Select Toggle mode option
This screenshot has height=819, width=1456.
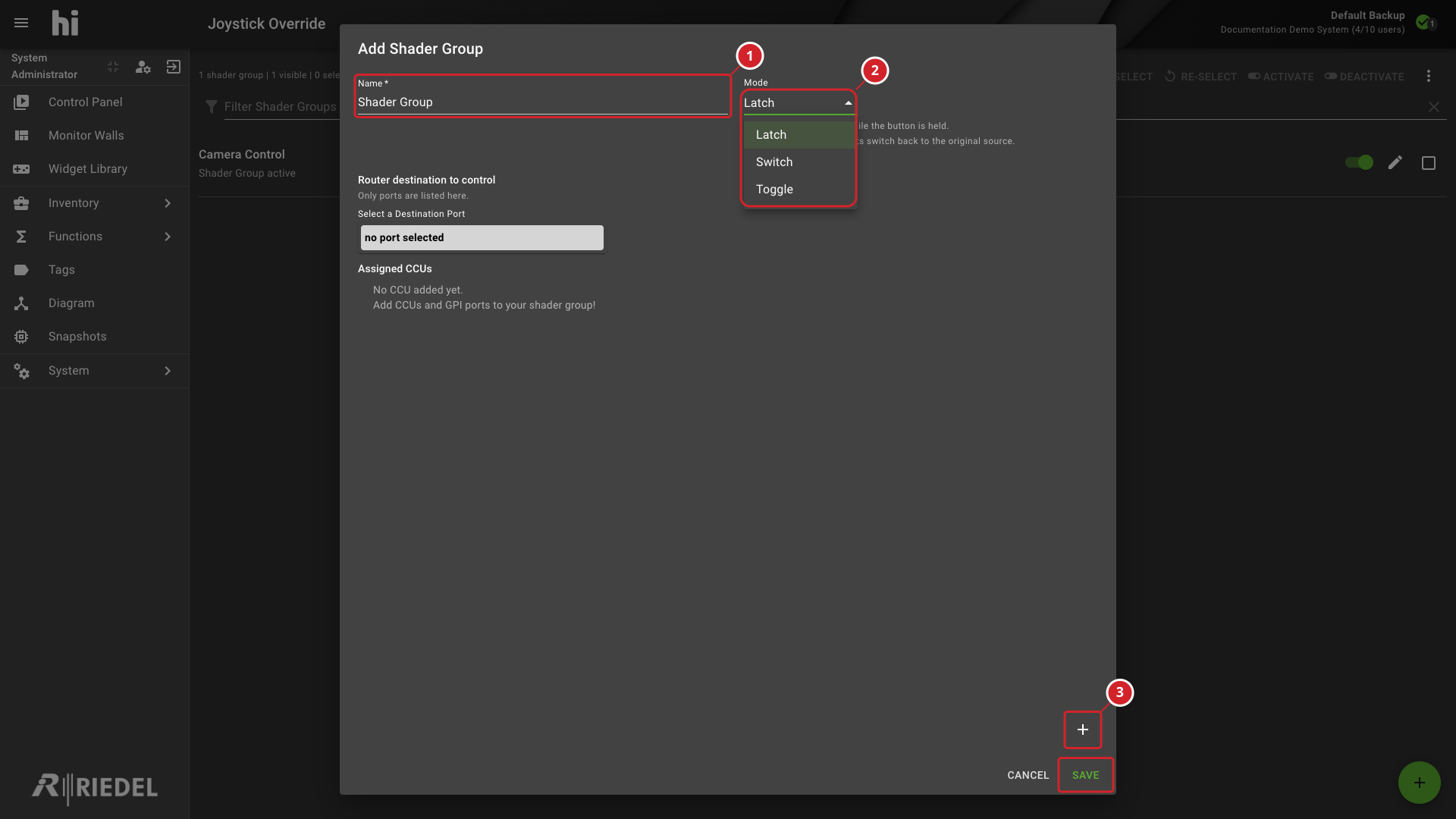click(799, 189)
